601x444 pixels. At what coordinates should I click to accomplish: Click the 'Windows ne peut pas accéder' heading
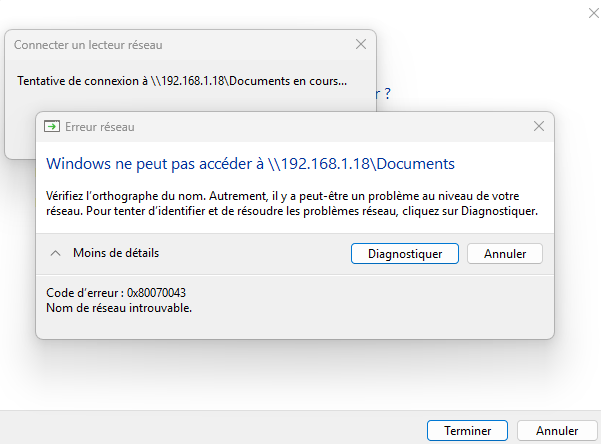pos(250,164)
